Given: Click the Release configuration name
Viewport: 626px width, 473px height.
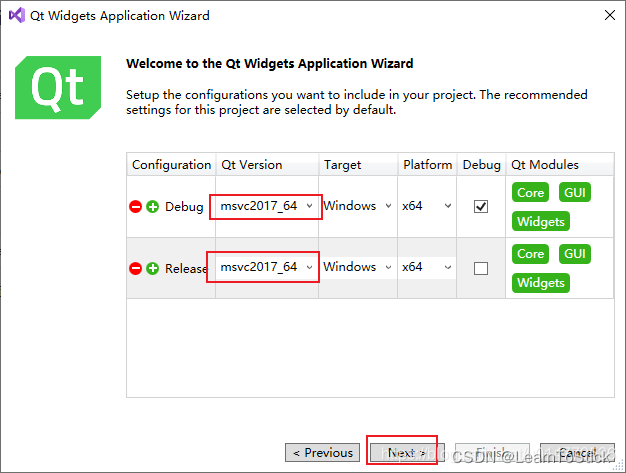Looking at the screenshot, I should pos(186,268).
